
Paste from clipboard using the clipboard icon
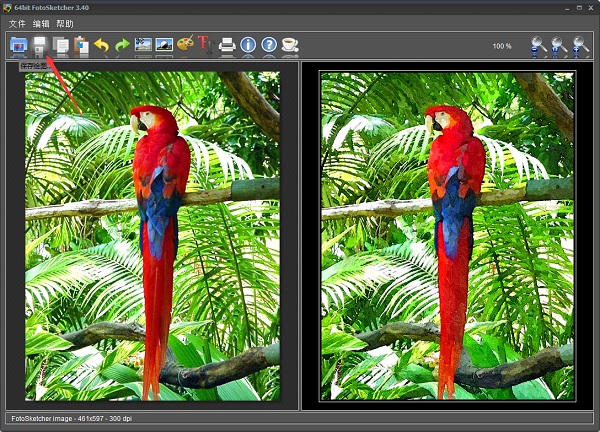(81, 45)
